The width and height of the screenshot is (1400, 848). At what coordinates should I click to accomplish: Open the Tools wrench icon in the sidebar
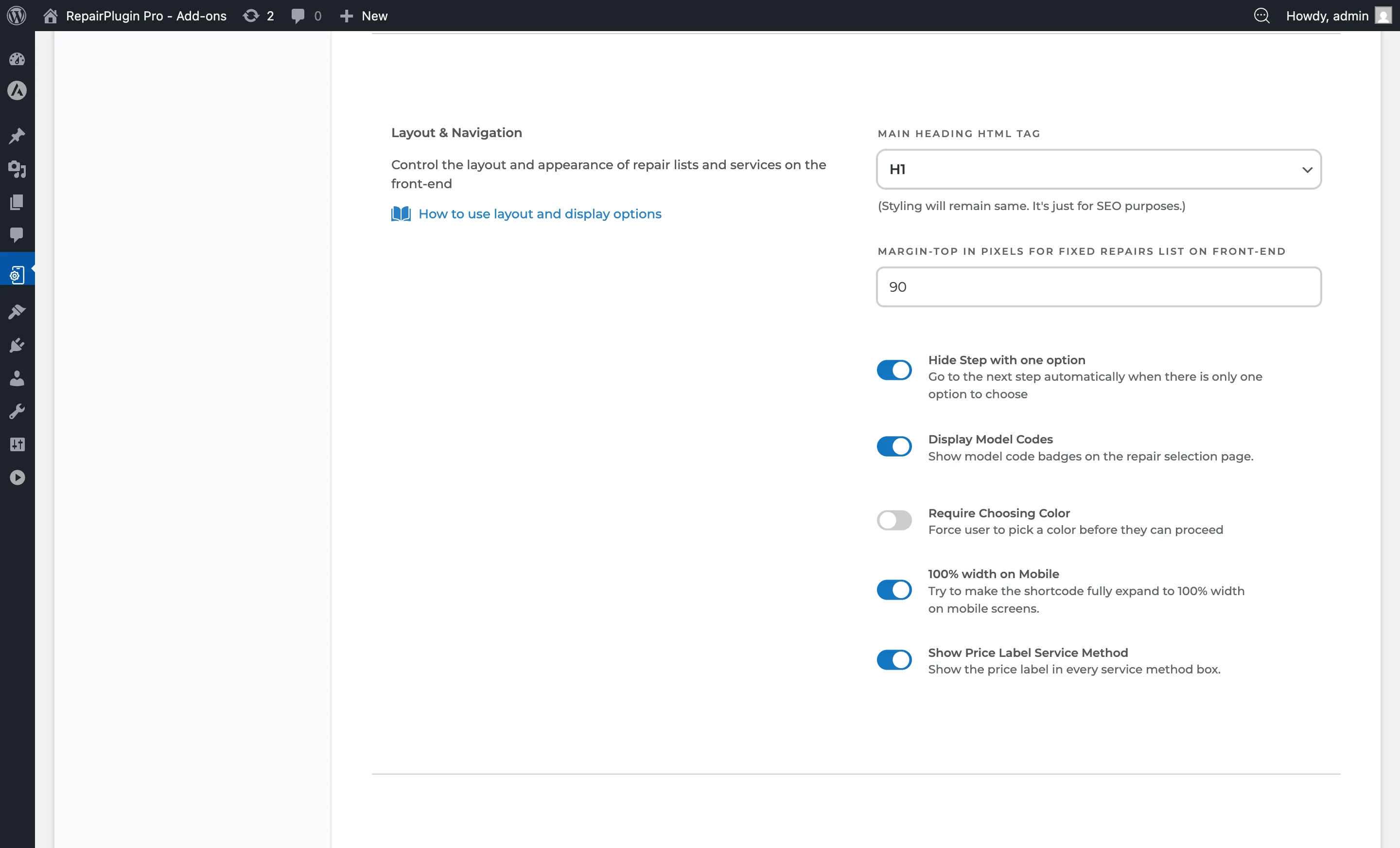click(x=17, y=411)
